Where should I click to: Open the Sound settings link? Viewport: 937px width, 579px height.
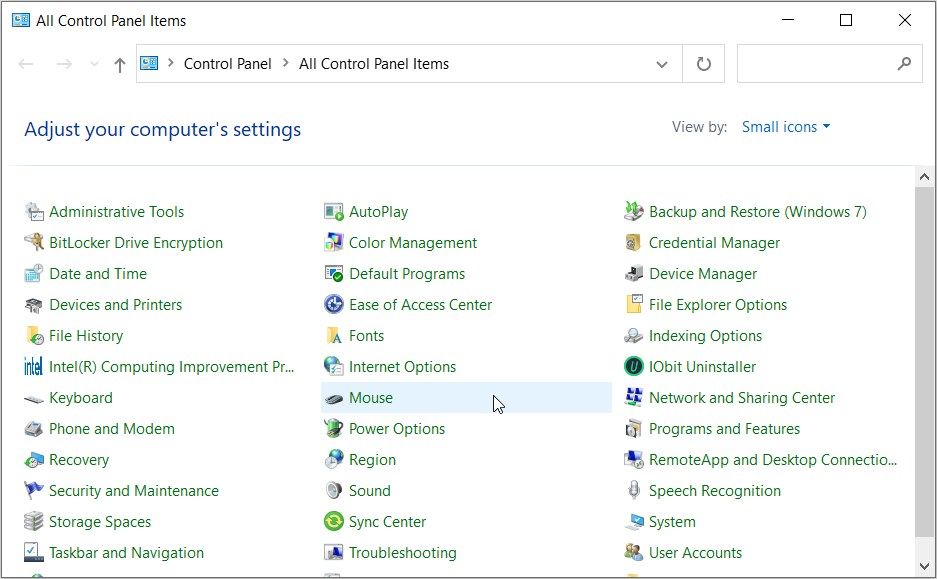[369, 491]
